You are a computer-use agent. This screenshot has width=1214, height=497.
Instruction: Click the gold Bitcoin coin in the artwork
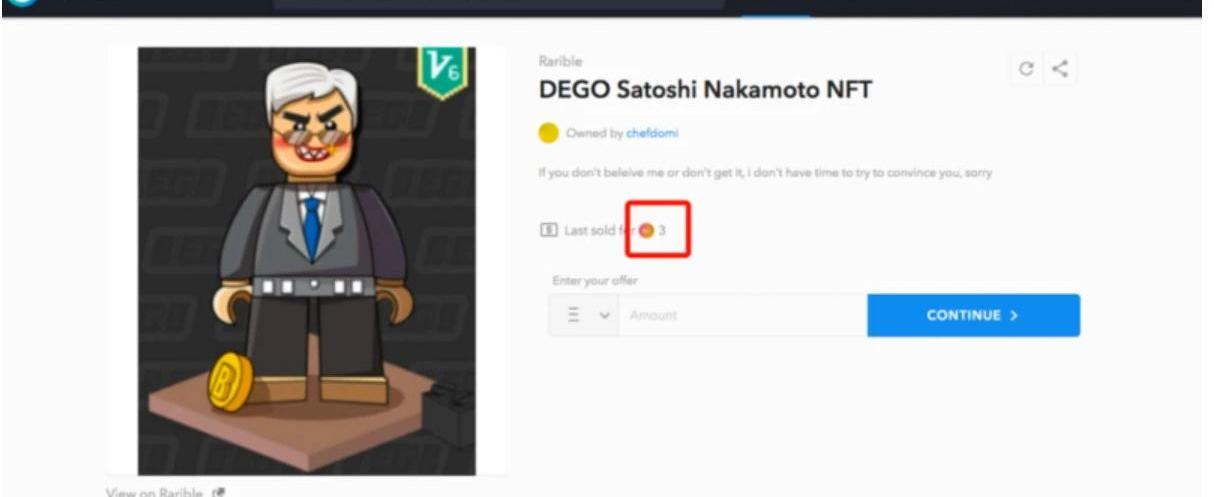229,381
